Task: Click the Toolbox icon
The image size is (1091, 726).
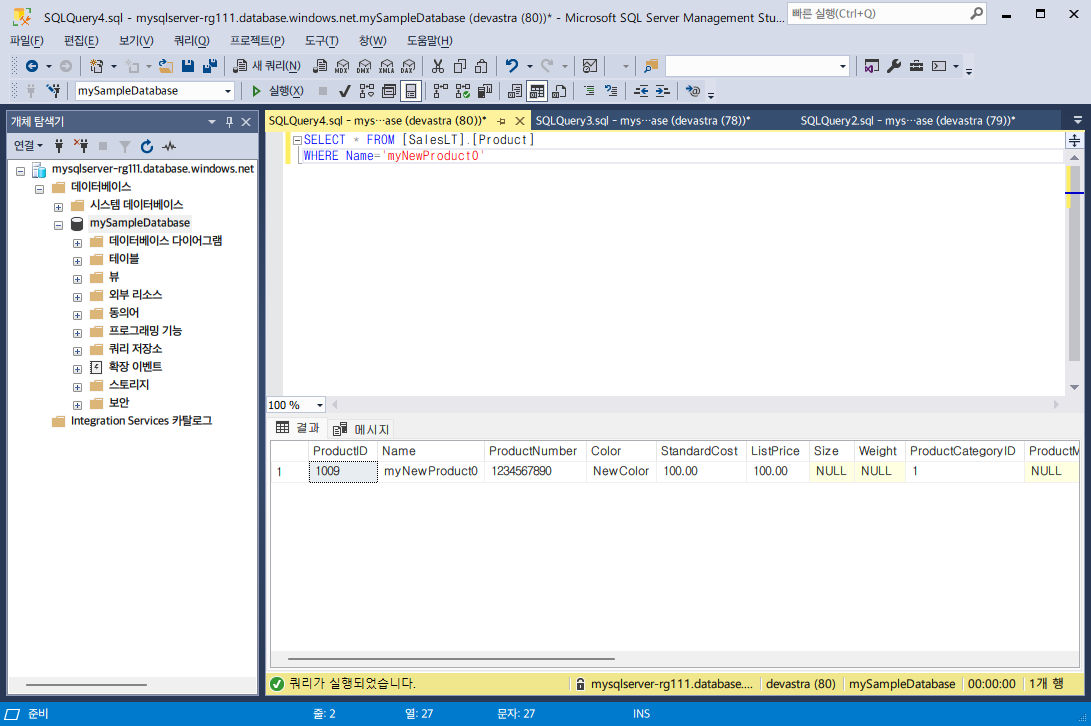Action: (916, 66)
